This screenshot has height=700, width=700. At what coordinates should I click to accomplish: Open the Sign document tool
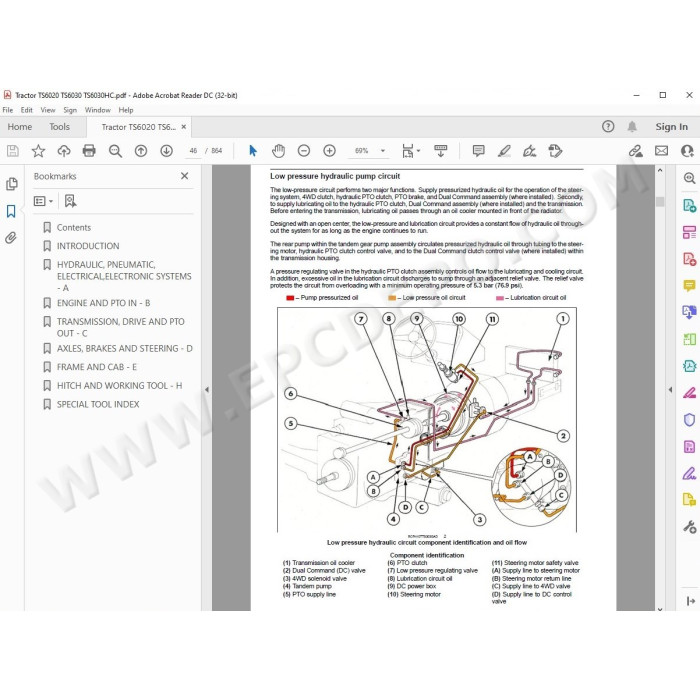click(x=529, y=151)
